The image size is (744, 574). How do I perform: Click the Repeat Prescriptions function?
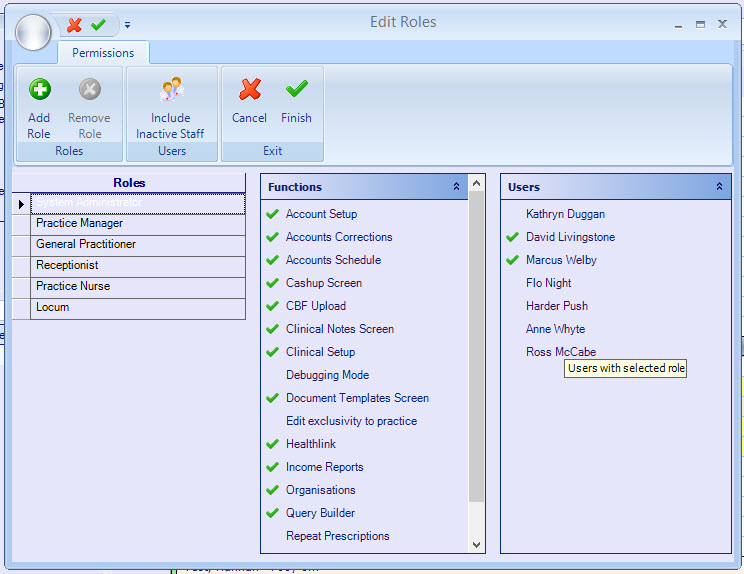pos(337,536)
